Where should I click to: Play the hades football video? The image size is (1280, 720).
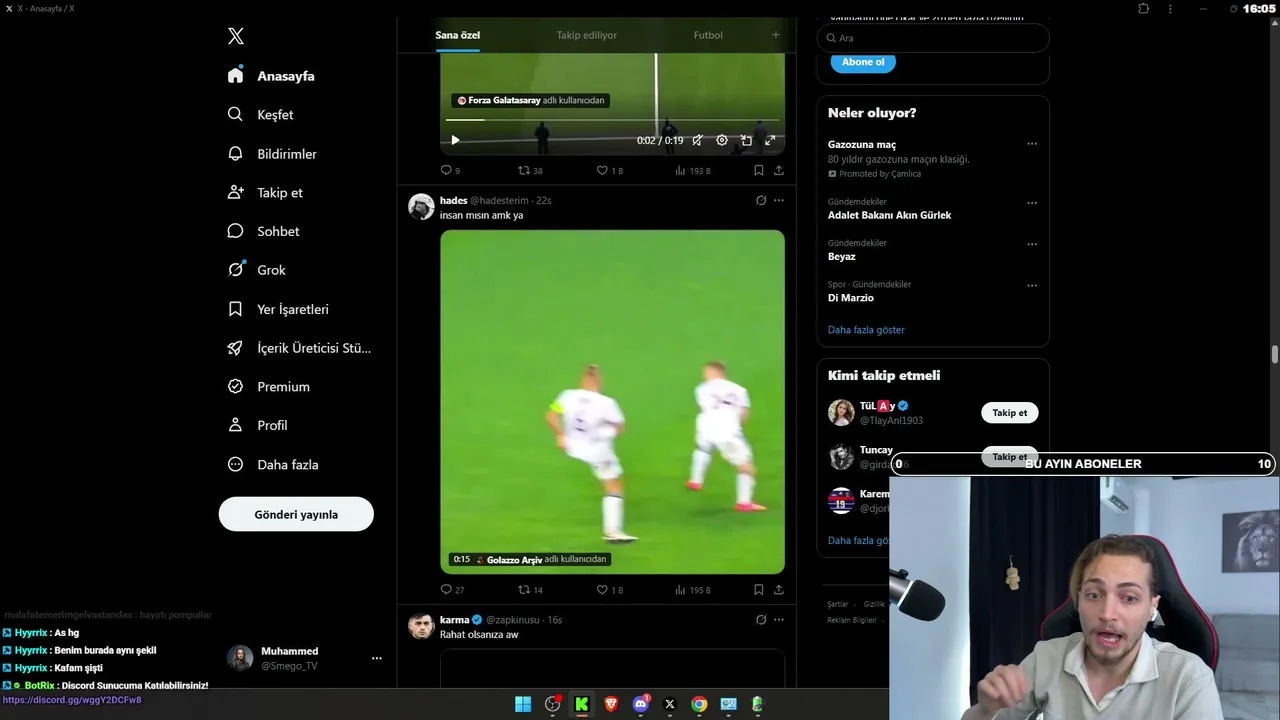612,402
